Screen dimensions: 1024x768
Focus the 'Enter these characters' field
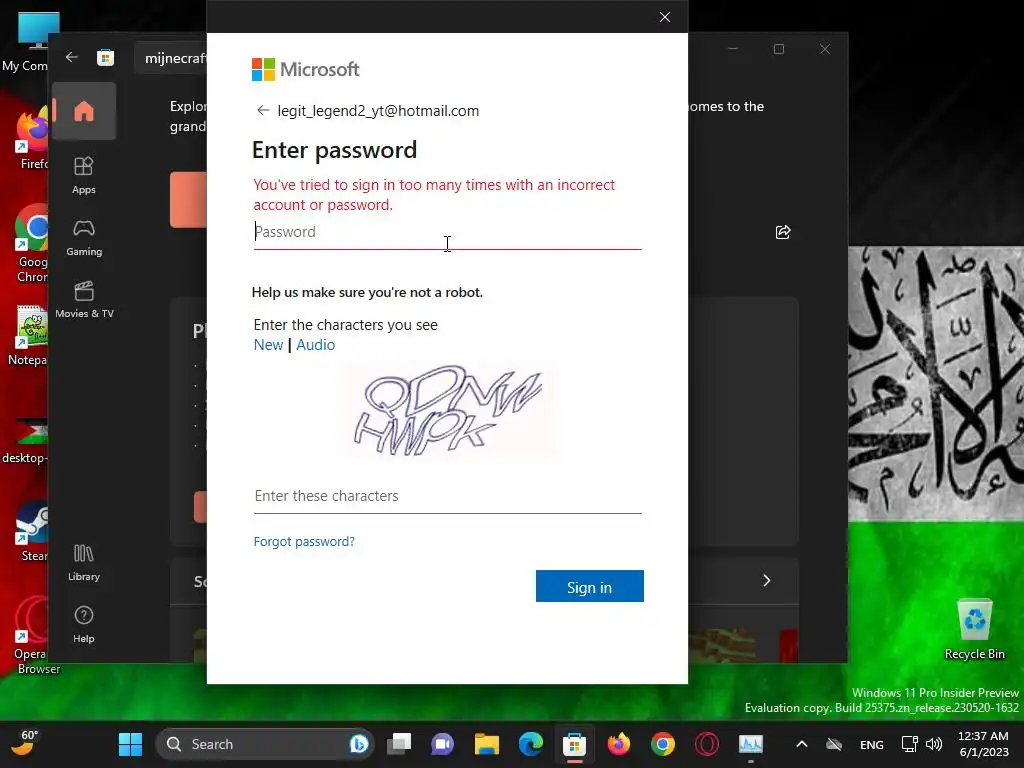(447, 496)
